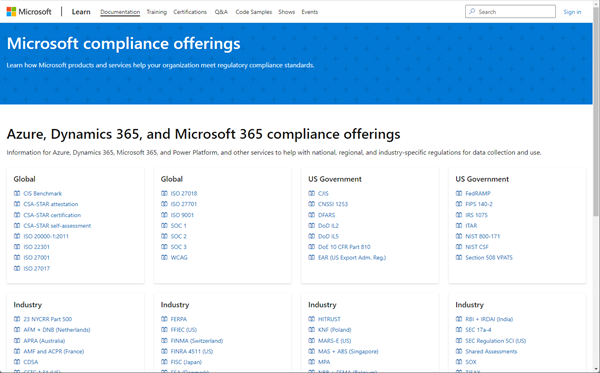This screenshot has width=600, height=373.
Task: Open the SOC 1 link
Action: 178,226
